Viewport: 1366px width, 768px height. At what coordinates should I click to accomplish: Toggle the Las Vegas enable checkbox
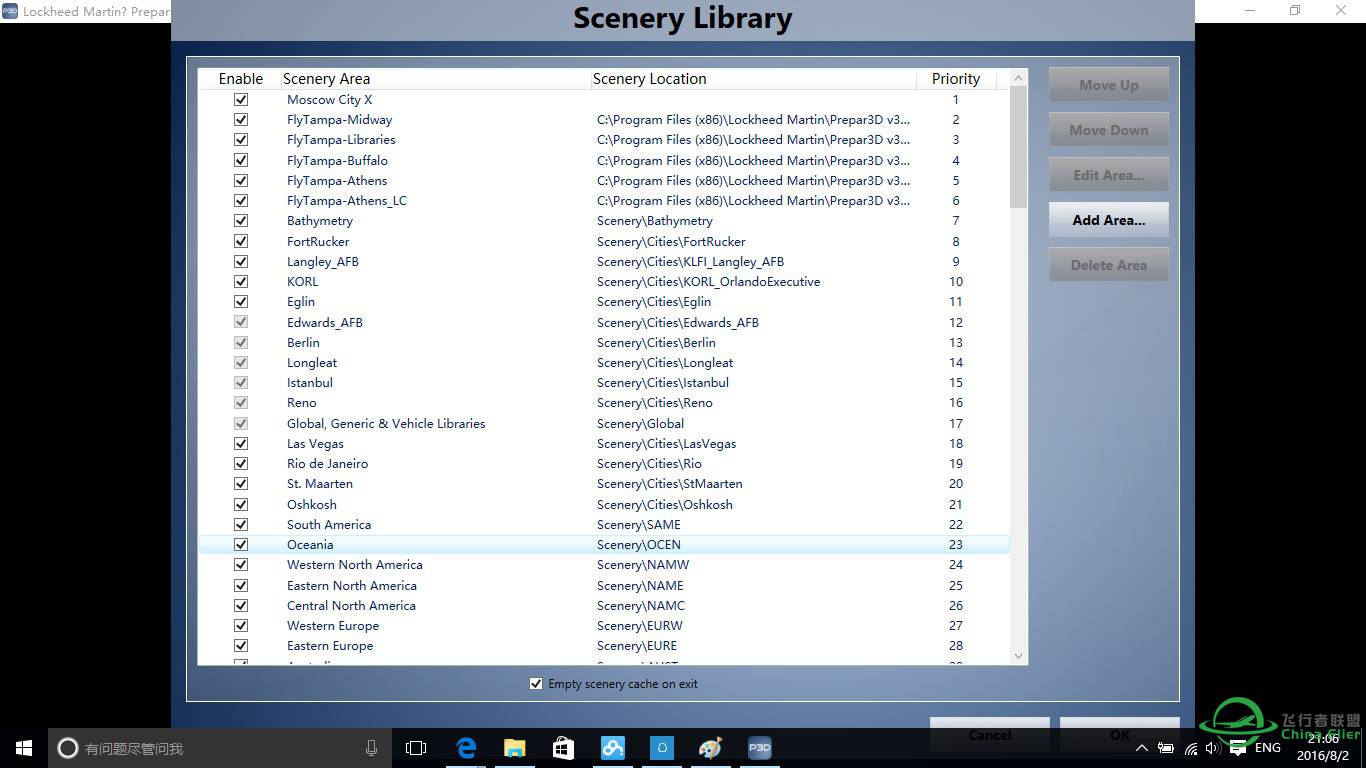pos(241,443)
